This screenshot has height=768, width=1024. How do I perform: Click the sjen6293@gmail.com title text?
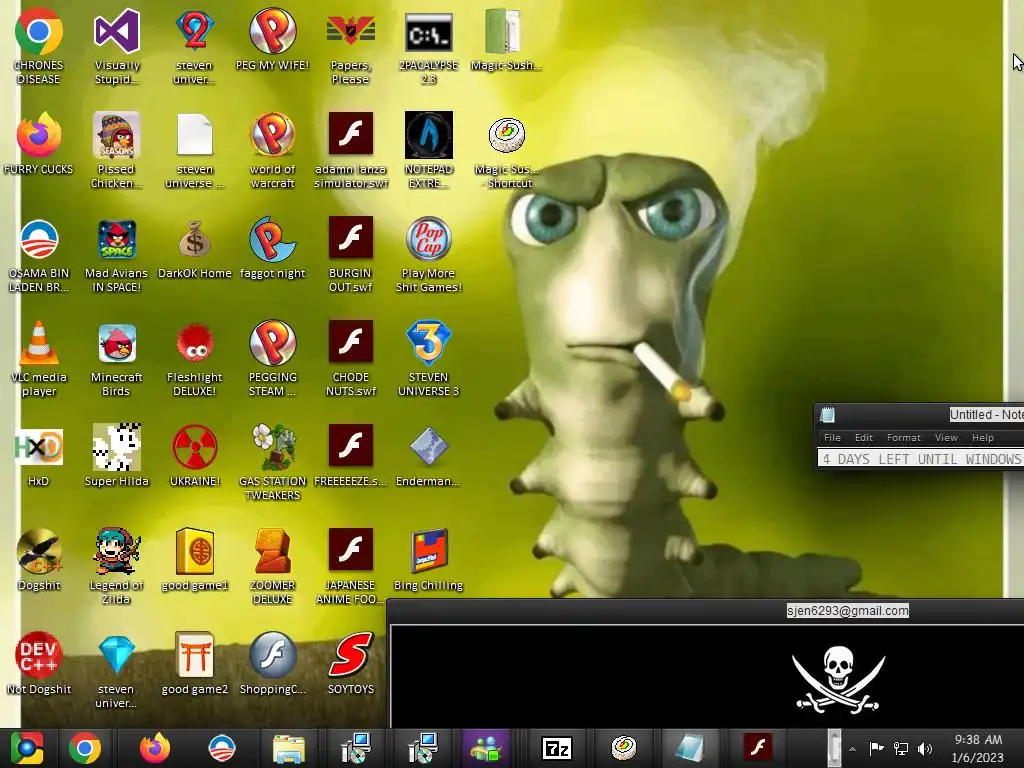click(848, 611)
